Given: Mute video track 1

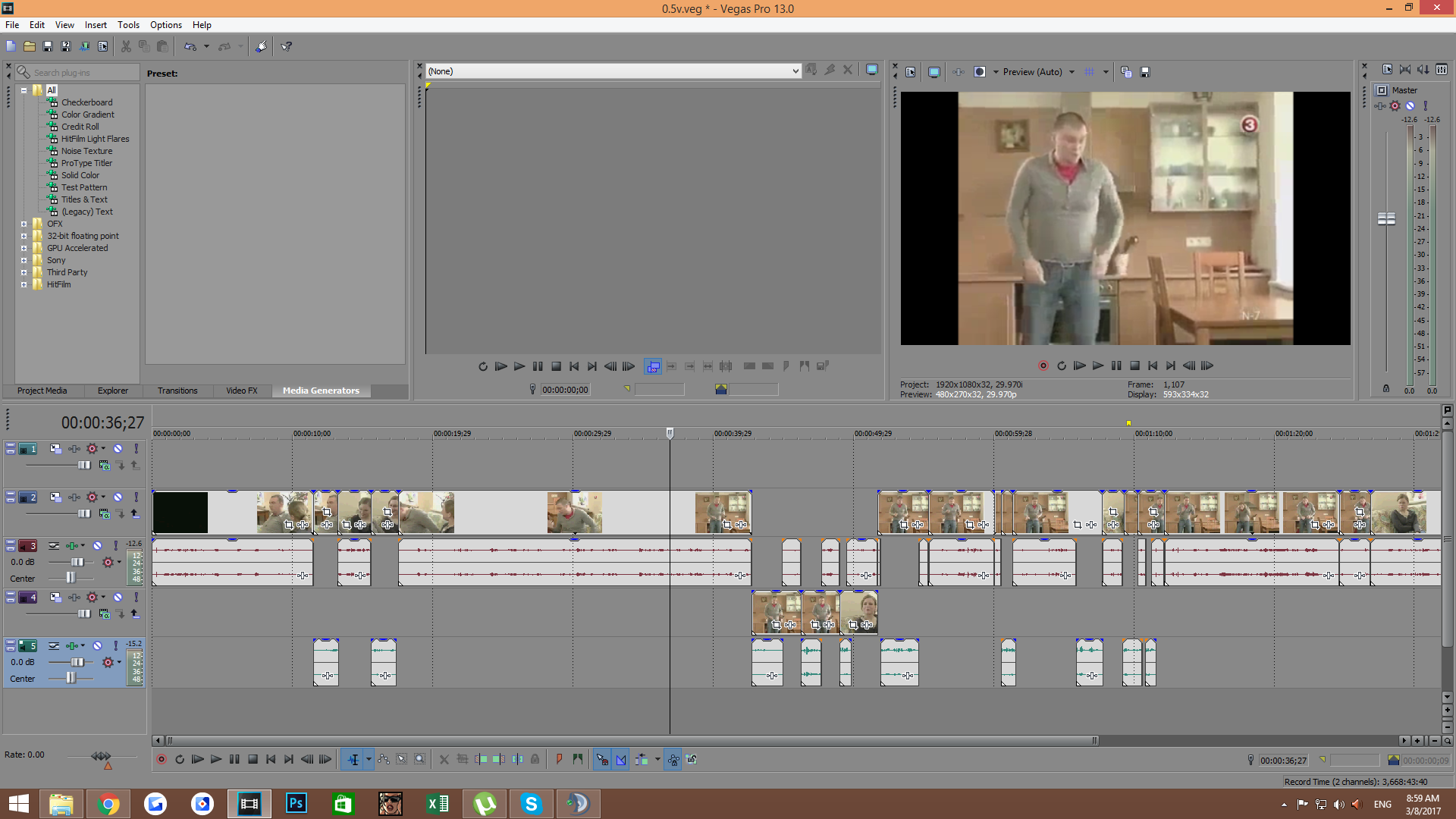Looking at the screenshot, I should tap(118, 449).
